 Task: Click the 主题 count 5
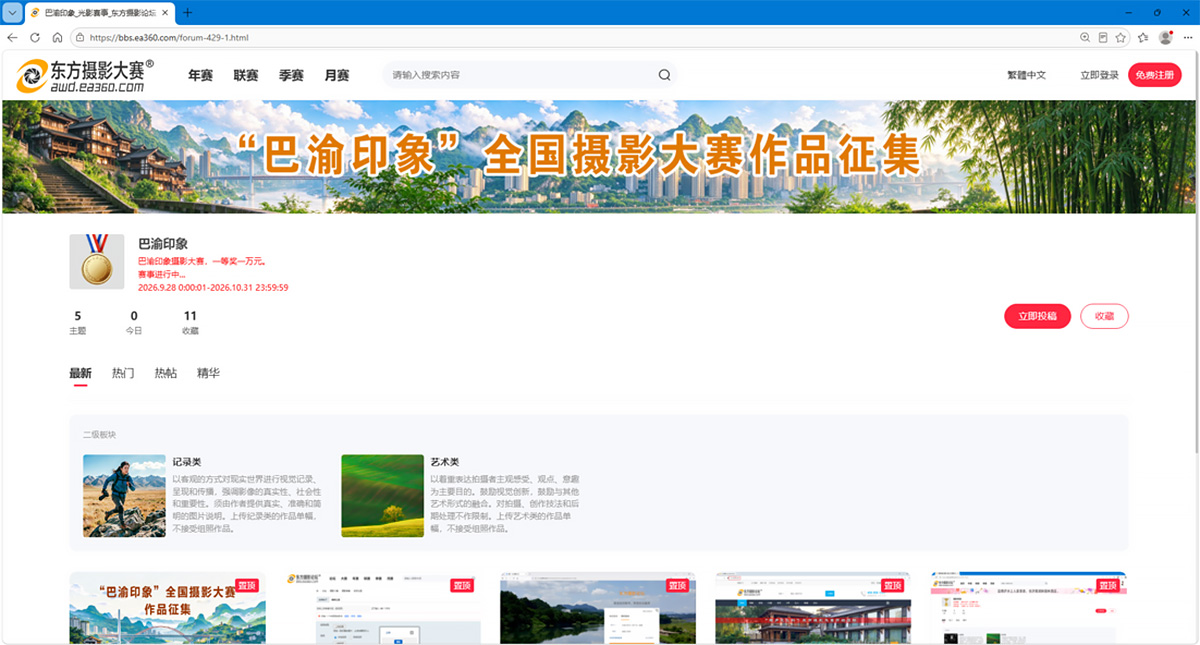78,316
